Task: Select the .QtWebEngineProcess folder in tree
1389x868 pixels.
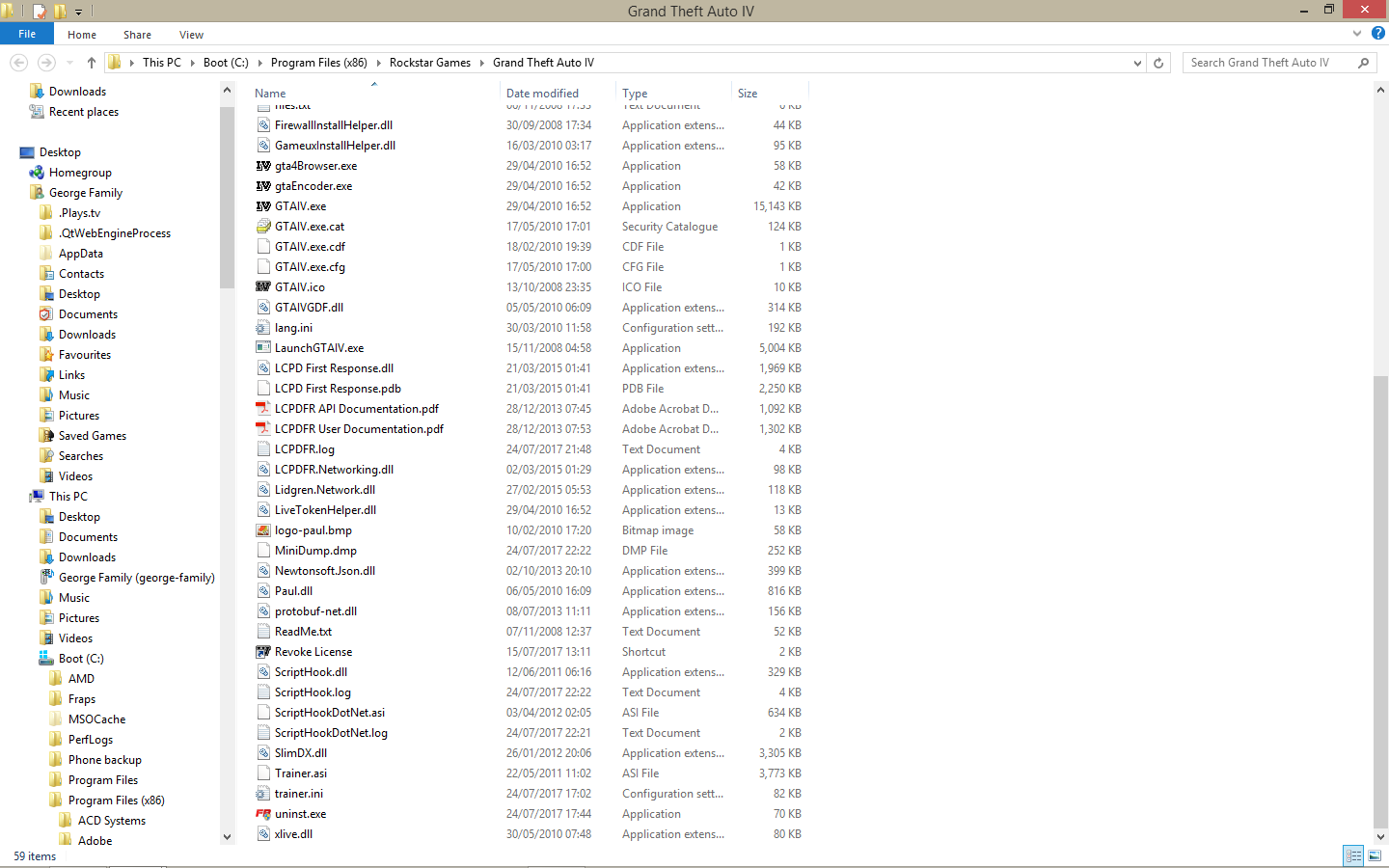Action: click(115, 233)
